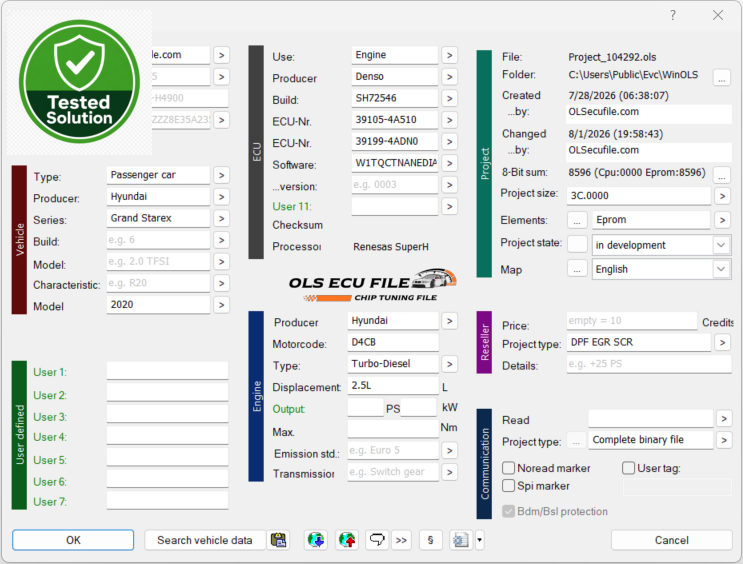Click the ... browse button next to Folder path
Screen dimensions: 743x564
[722, 78]
